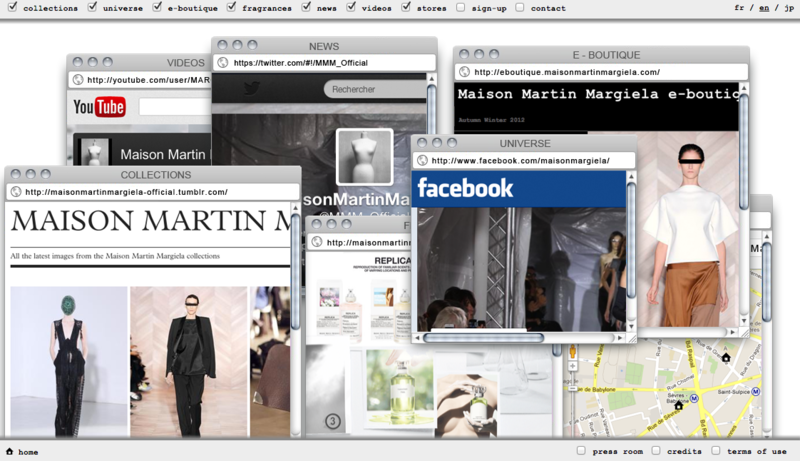
Task: Click scroll up arrow in E-Boutique window
Action: tap(743, 88)
